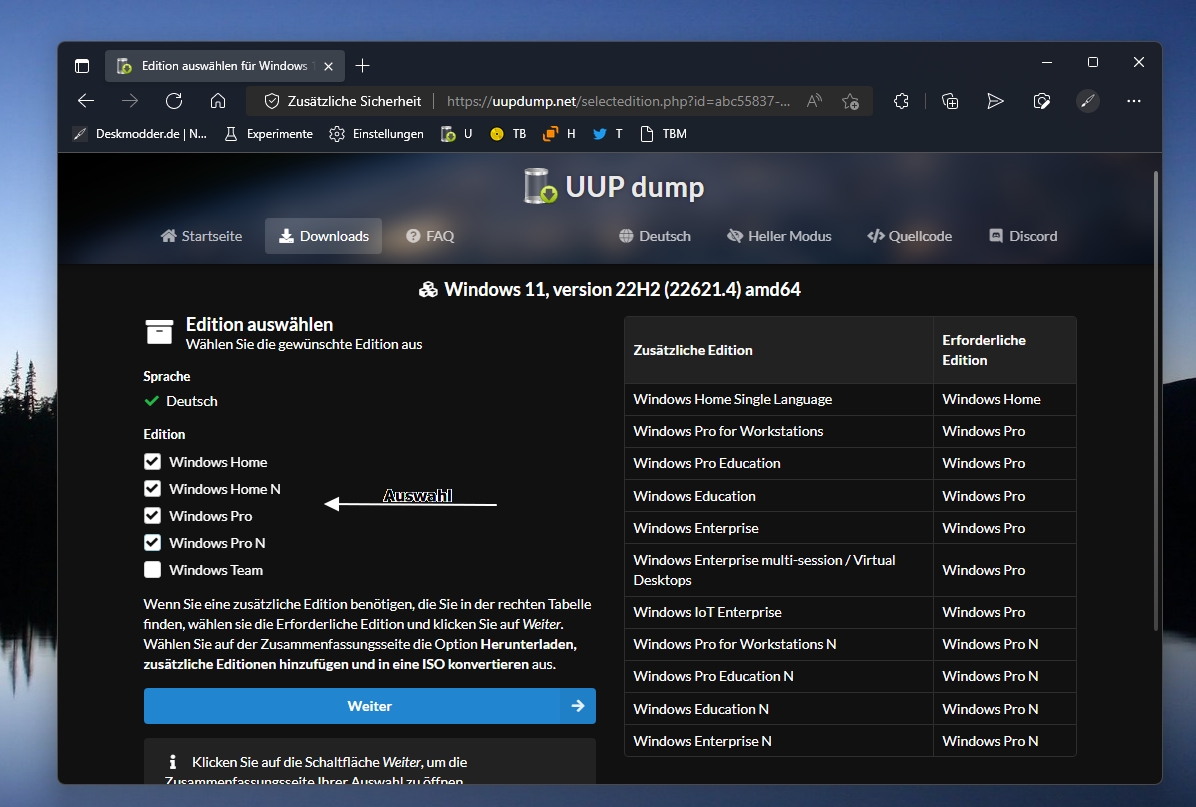Close the Edition auswählen browser tab

[x=329, y=66]
